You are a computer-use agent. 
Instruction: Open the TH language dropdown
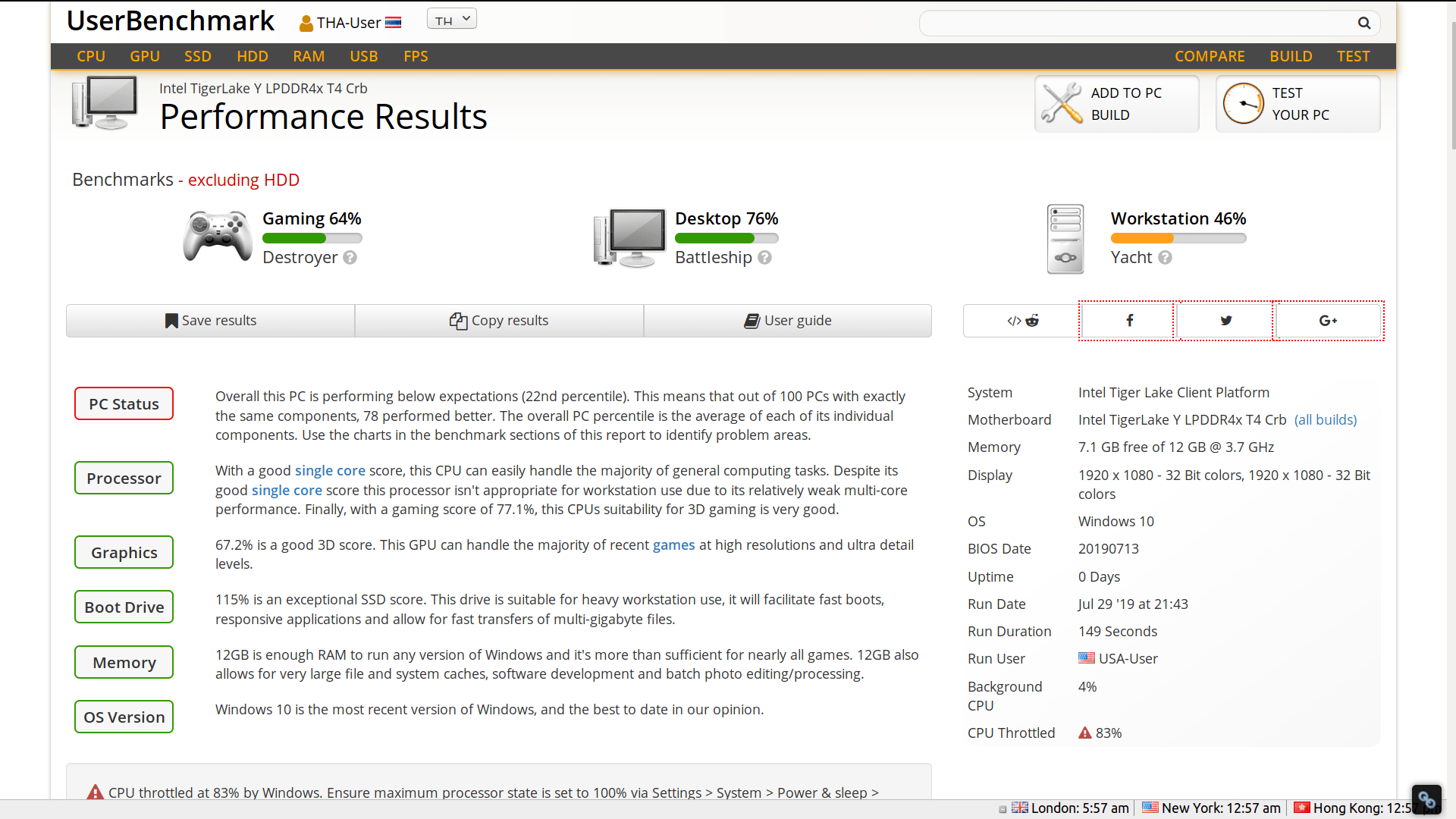tap(452, 20)
